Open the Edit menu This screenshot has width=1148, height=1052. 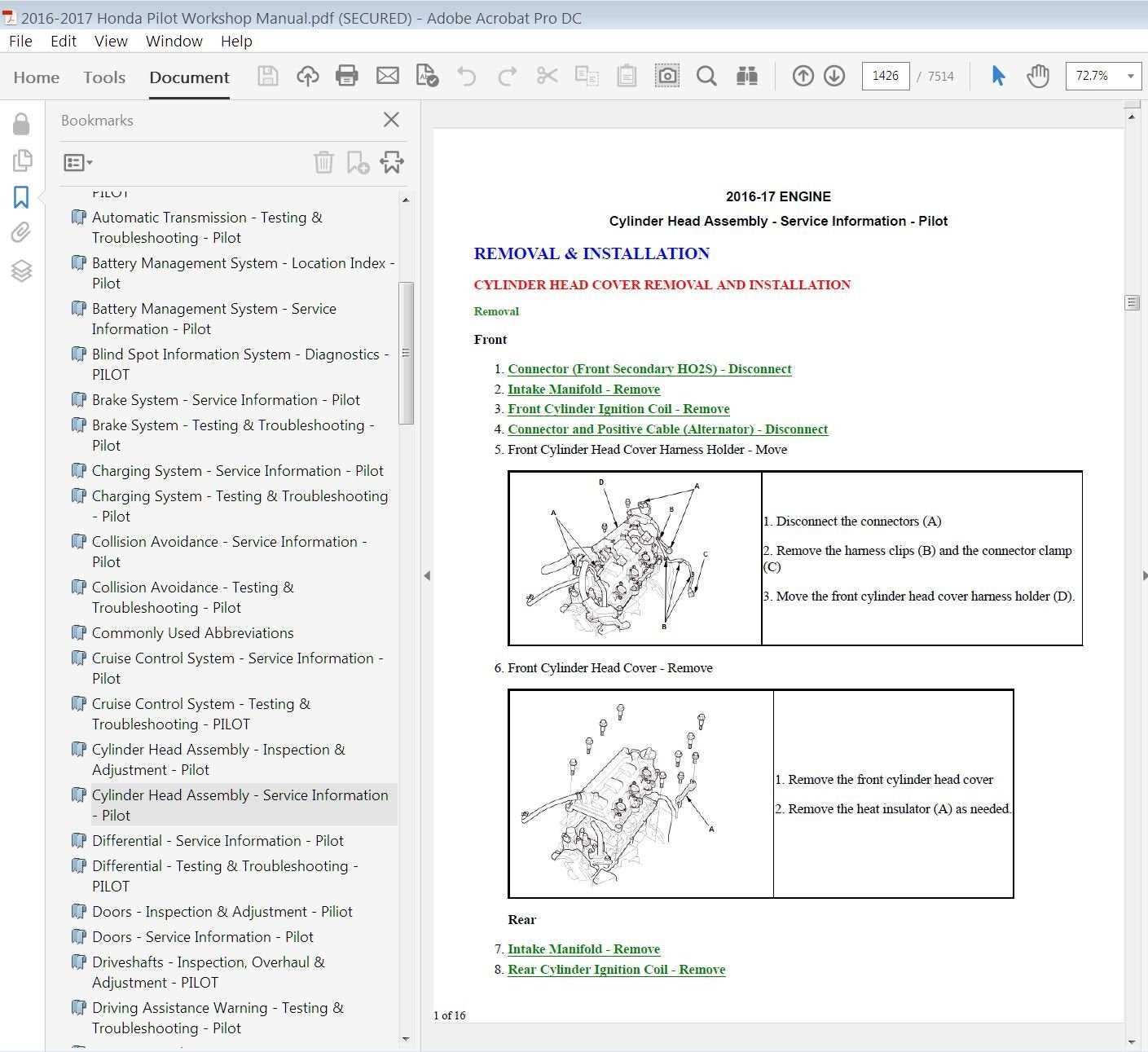64,41
